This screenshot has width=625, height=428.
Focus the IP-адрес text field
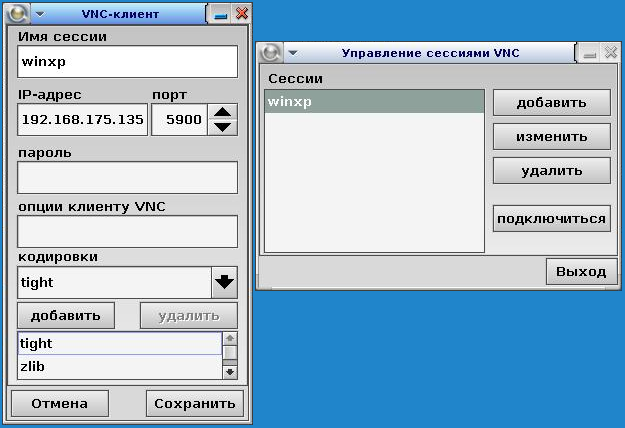point(82,121)
